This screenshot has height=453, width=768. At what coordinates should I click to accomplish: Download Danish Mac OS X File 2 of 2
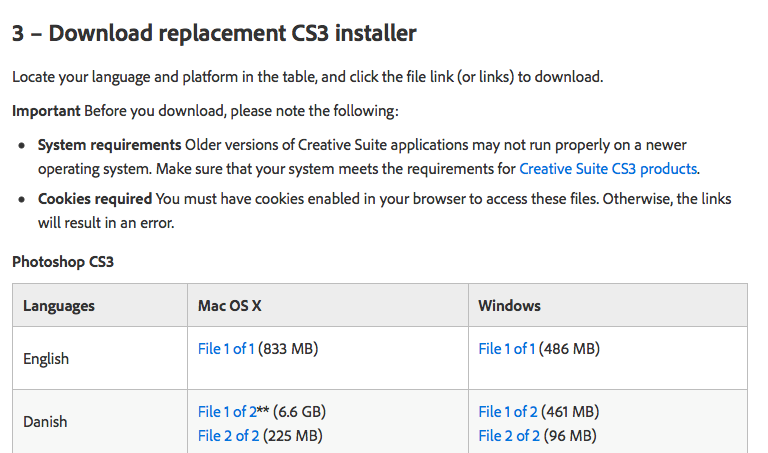click(227, 435)
